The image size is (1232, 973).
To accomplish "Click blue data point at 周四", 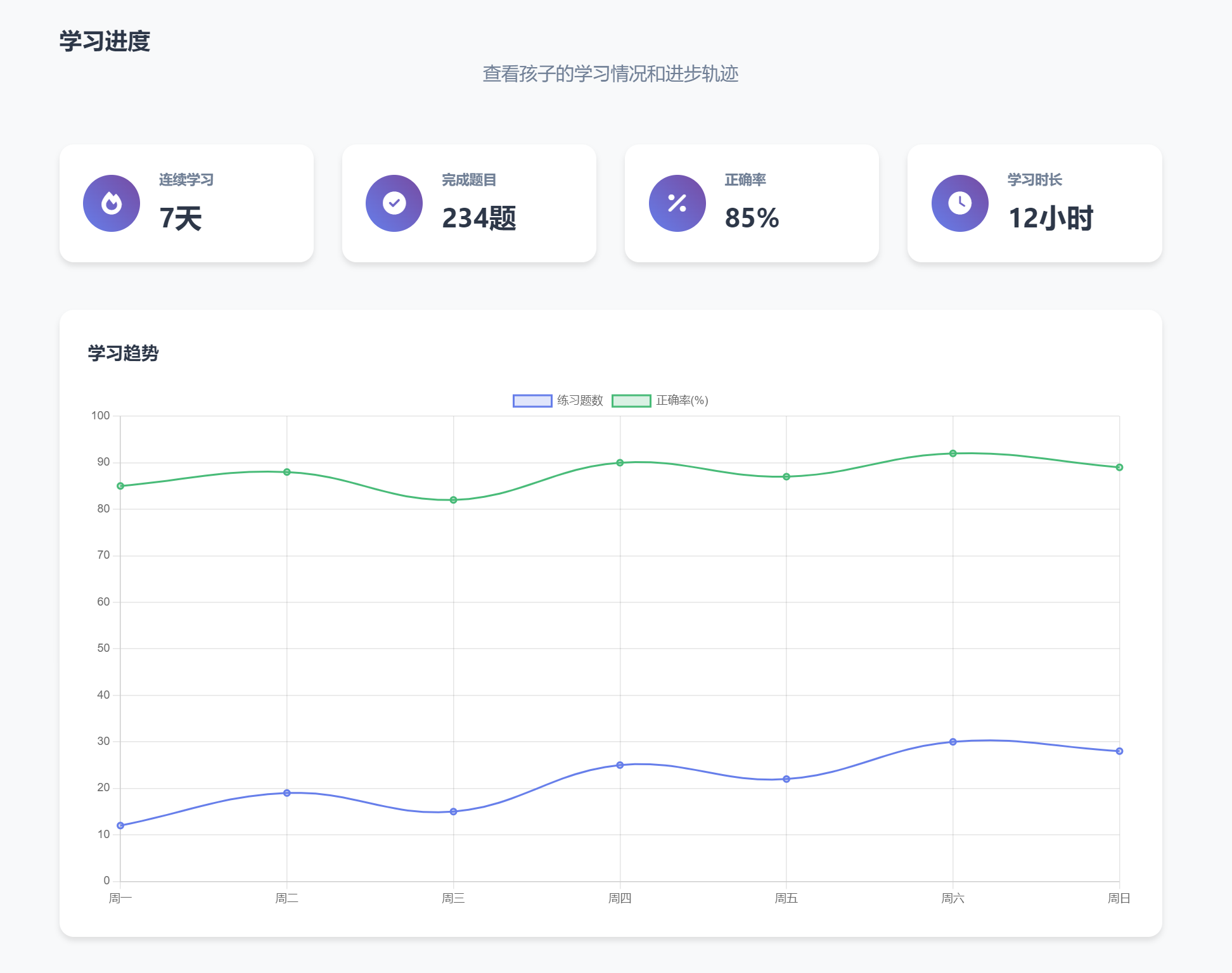I will (x=620, y=765).
